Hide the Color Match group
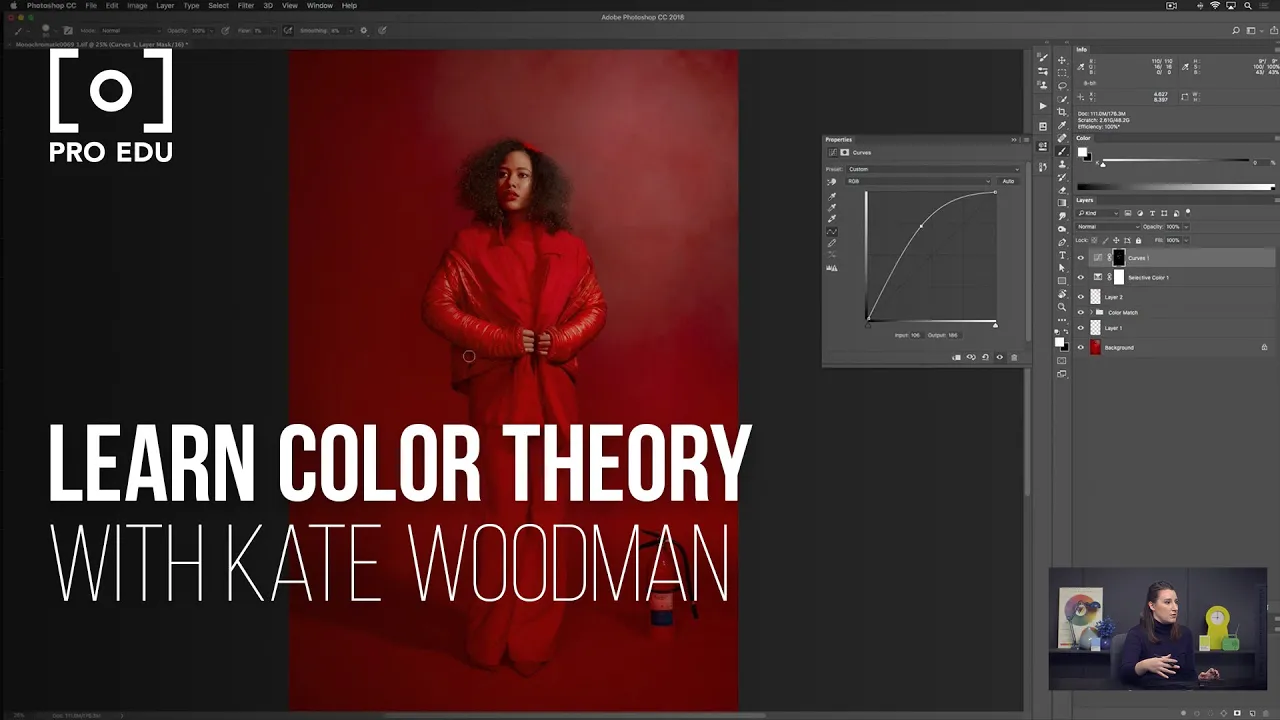Screen dimensions: 1280x720 (1081, 312)
